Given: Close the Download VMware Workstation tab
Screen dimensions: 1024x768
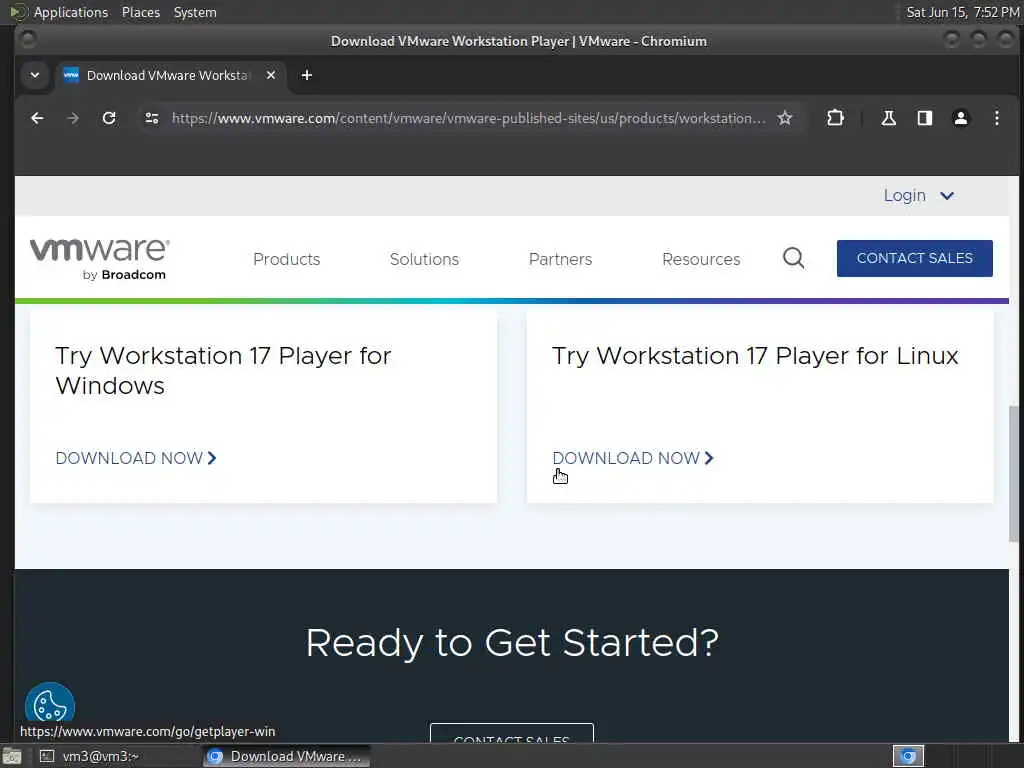Looking at the screenshot, I should tap(271, 75).
